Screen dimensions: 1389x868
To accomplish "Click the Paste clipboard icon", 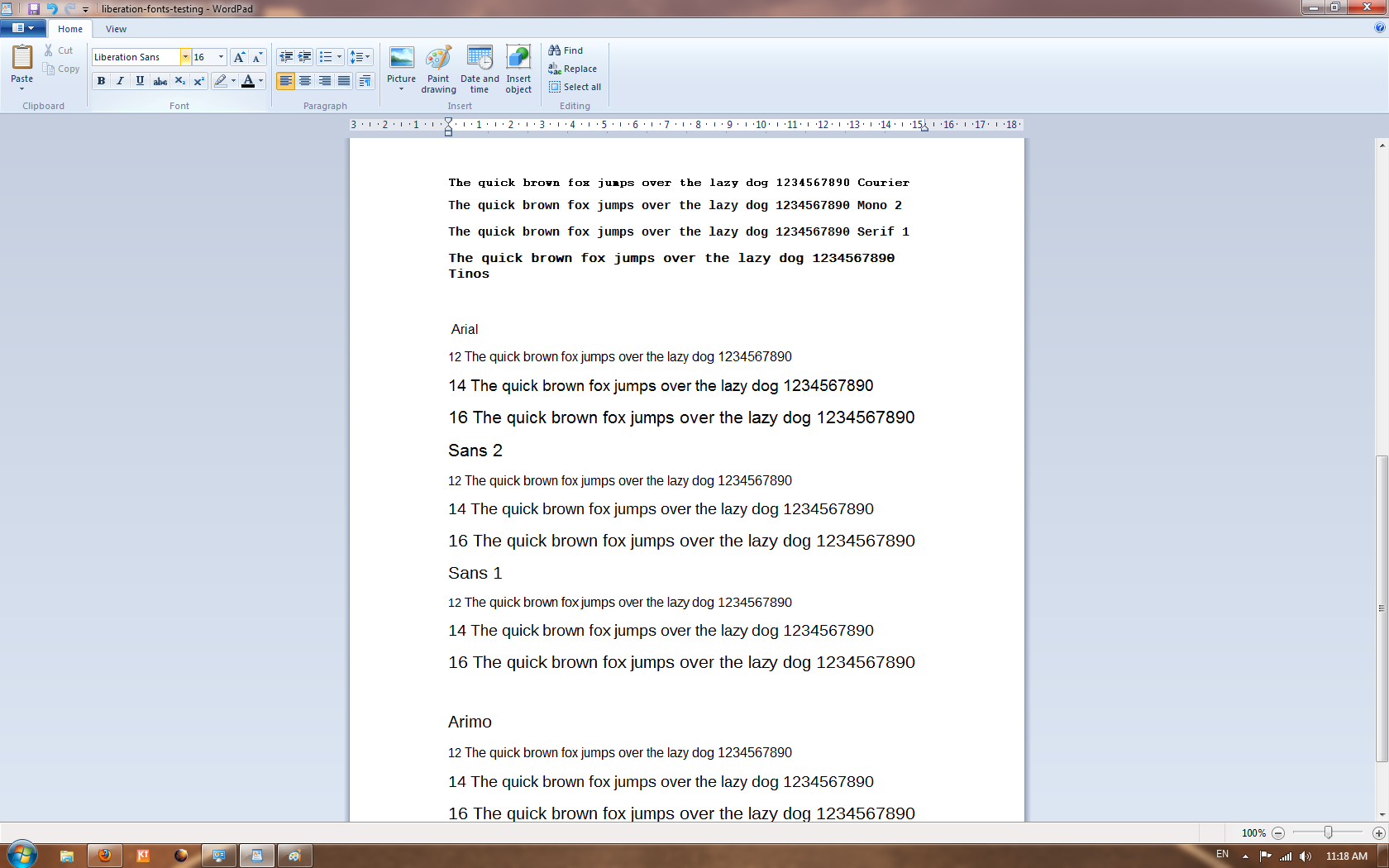I will [x=22, y=56].
